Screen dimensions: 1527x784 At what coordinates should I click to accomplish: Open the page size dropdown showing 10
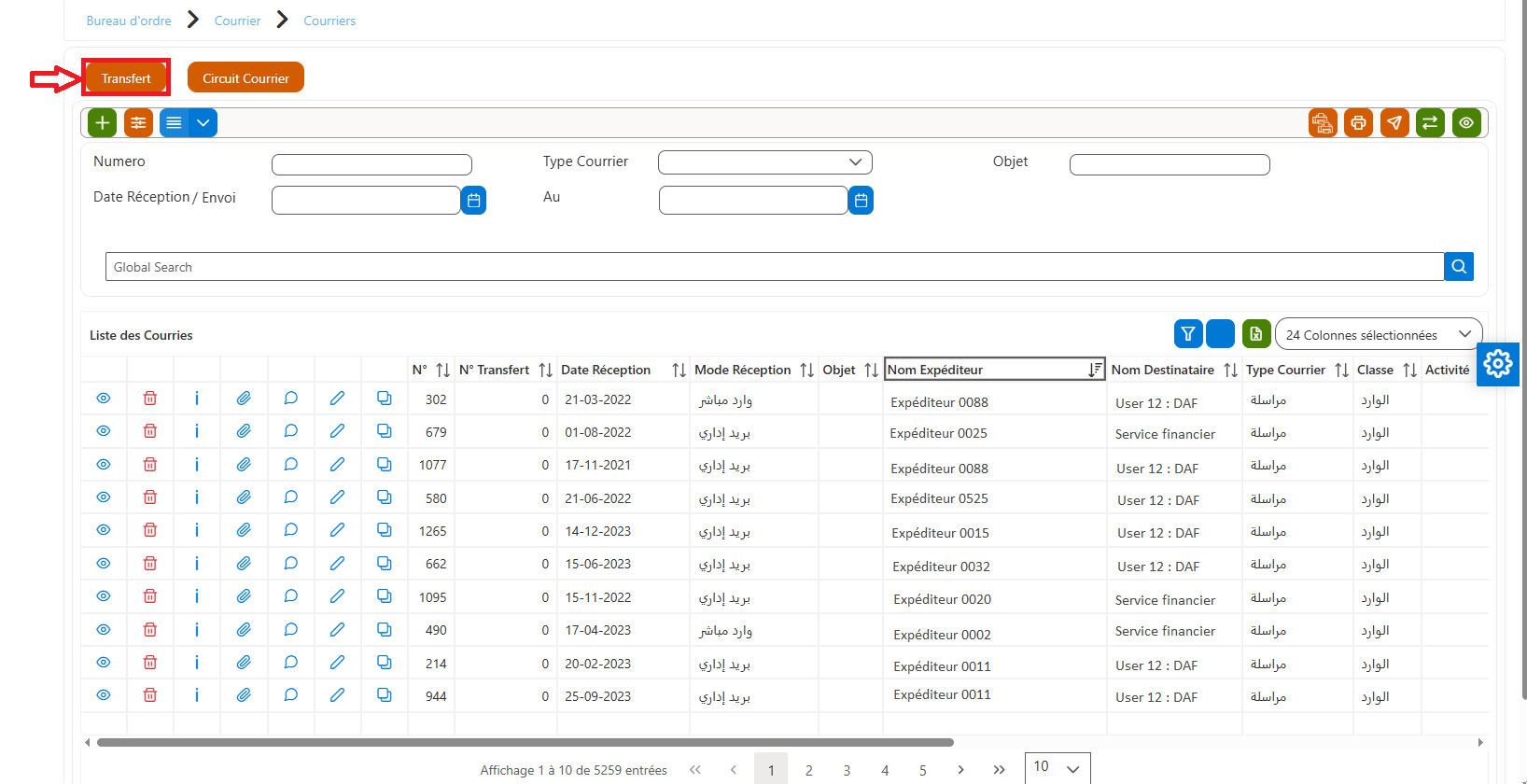(x=1058, y=768)
